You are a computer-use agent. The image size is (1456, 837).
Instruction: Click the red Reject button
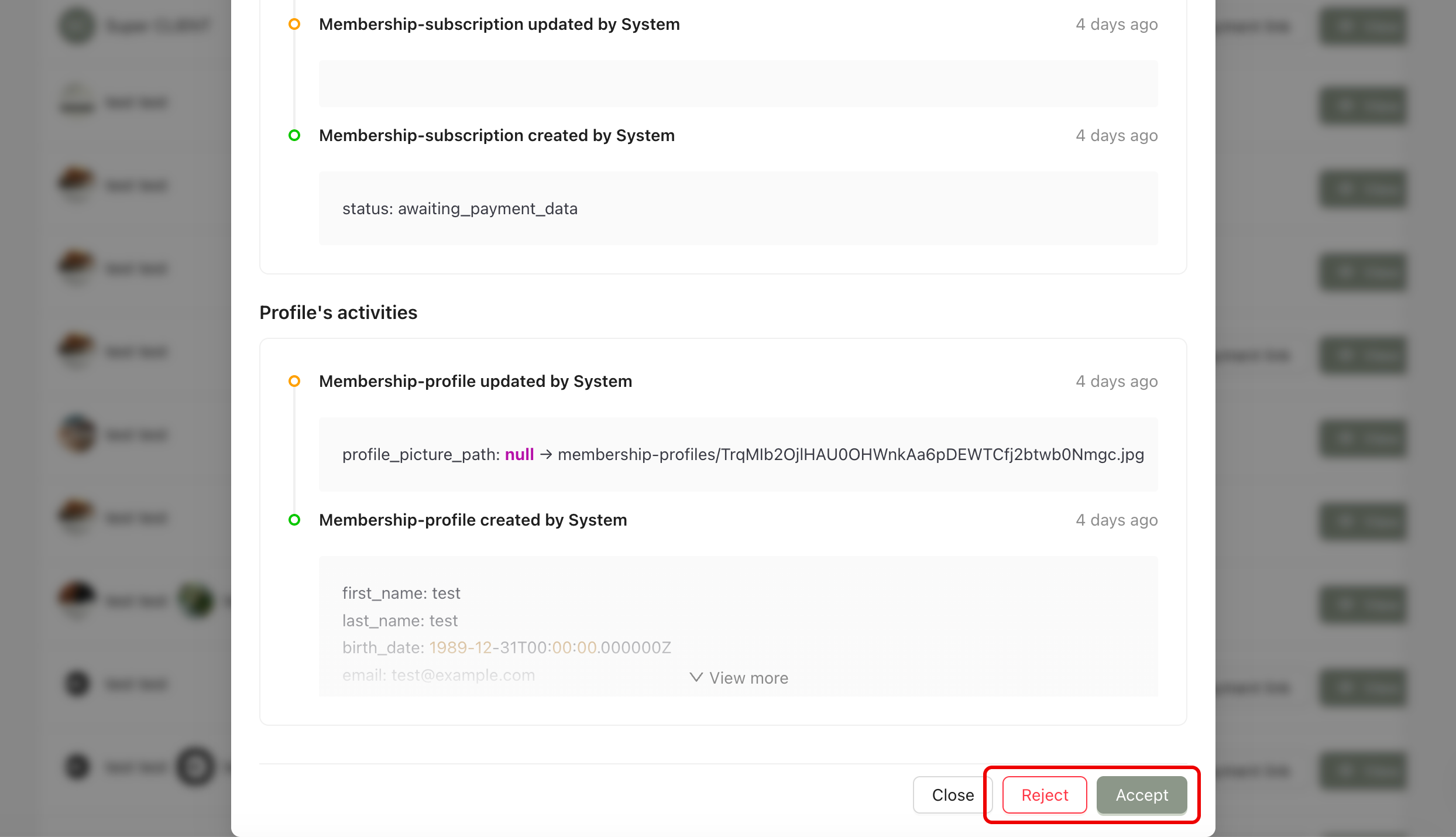pos(1045,795)
